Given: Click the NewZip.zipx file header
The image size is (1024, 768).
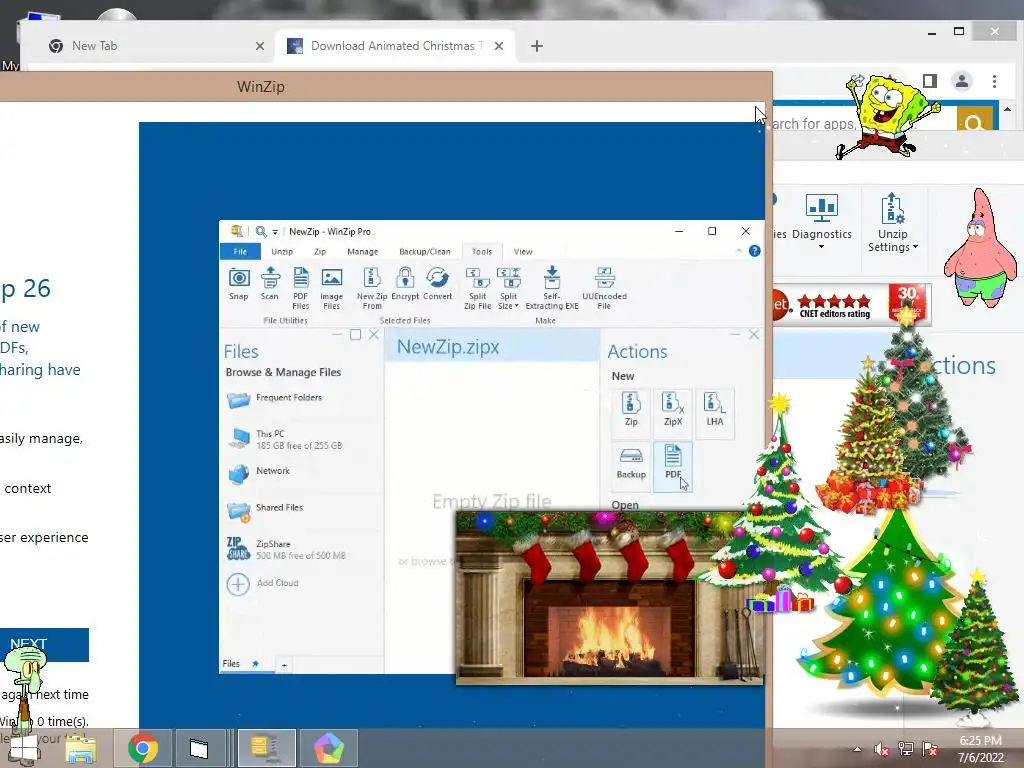Looking at the screenshot, I should point(491,346).
